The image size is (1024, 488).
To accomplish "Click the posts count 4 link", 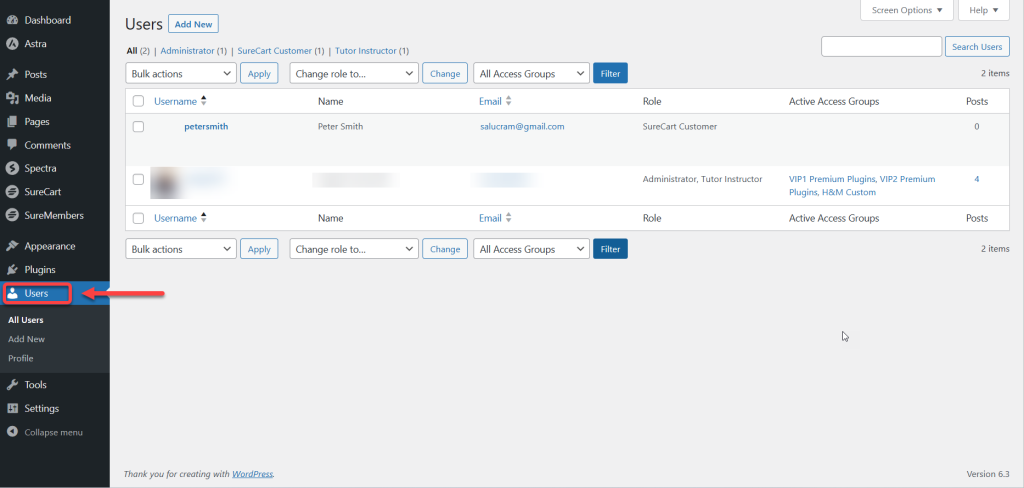I will 977,179.
